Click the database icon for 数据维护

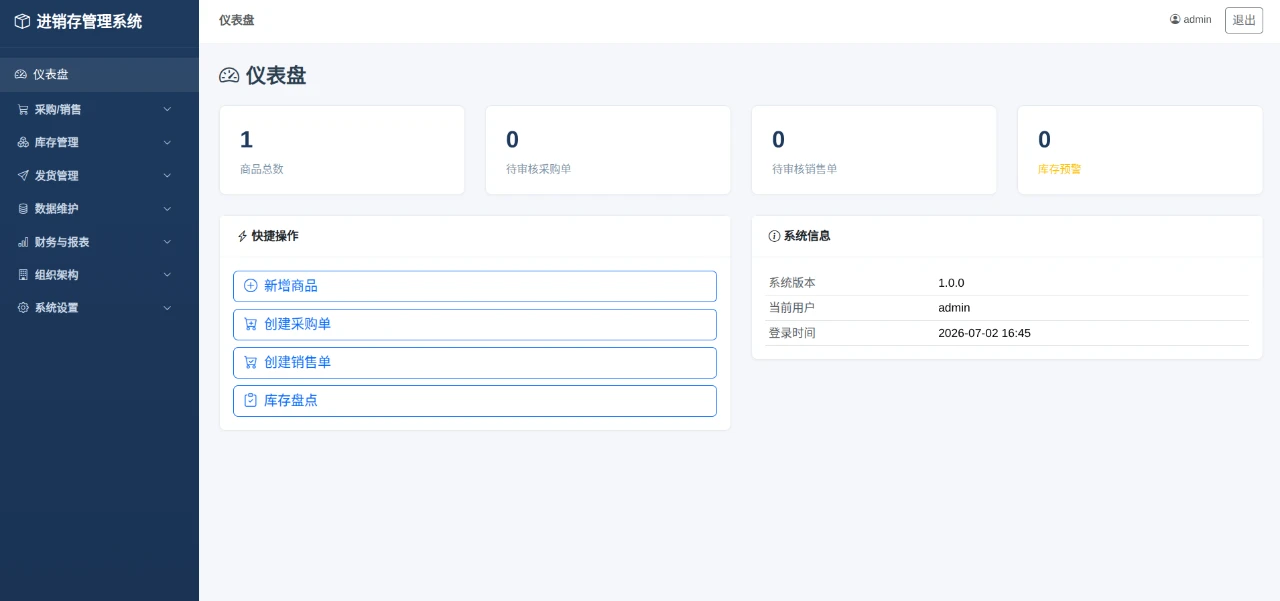[23, 208]
